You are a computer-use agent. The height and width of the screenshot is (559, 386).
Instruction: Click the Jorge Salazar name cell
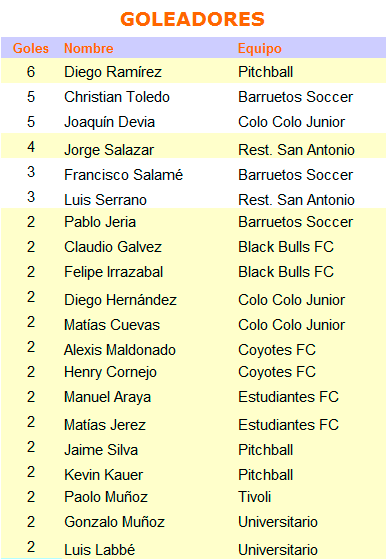click(x=109, y=150)
